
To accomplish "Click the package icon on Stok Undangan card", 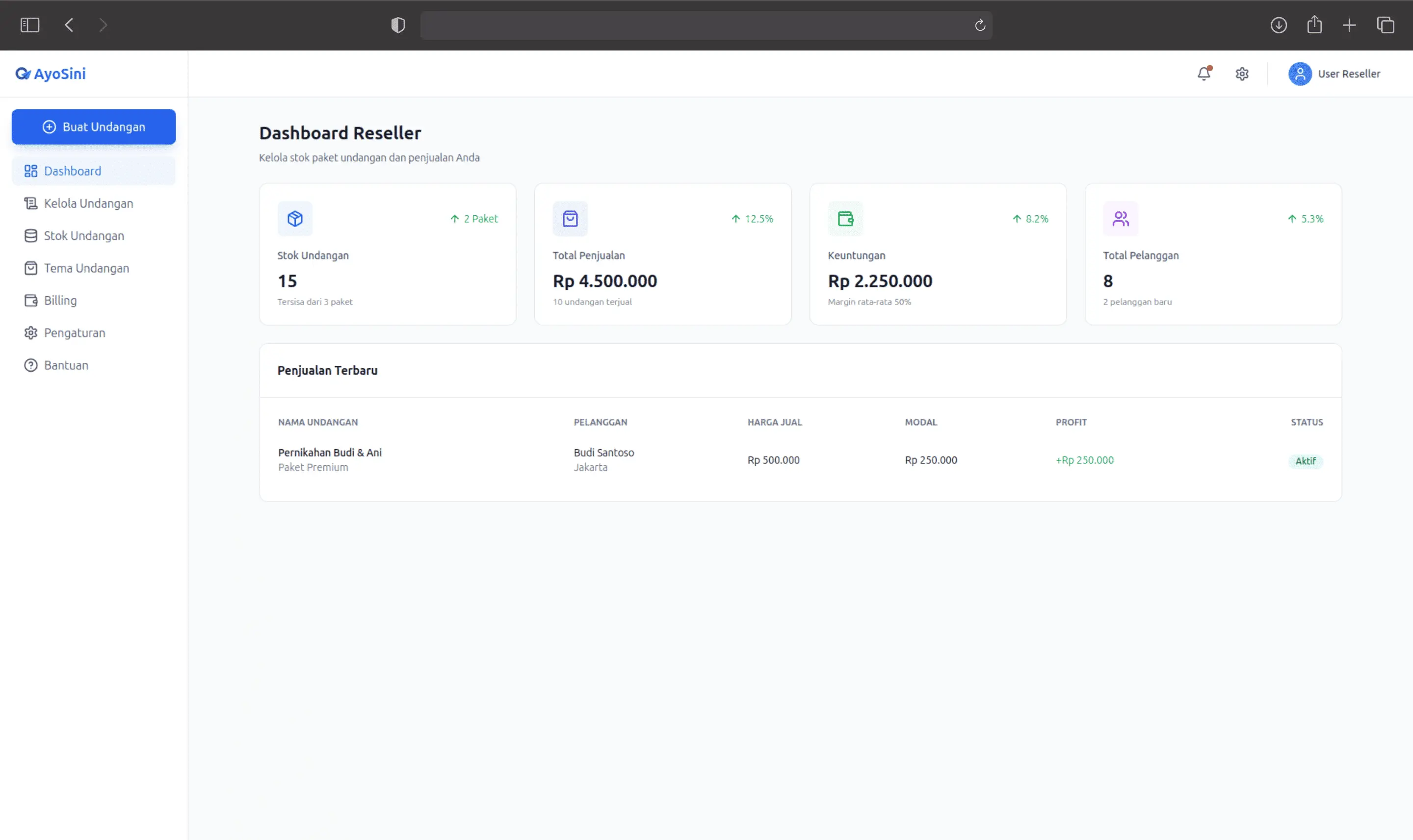I will tap(294, 218).
